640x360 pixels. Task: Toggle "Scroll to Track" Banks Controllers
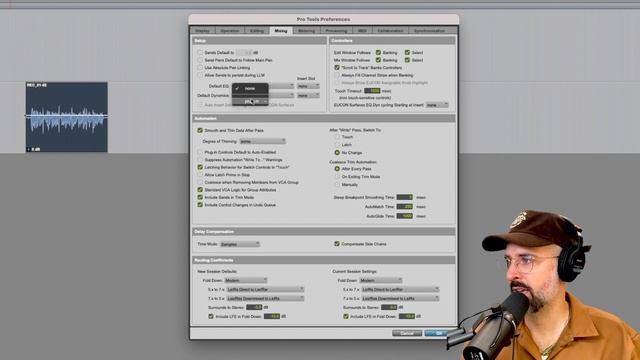click(337, 68)
